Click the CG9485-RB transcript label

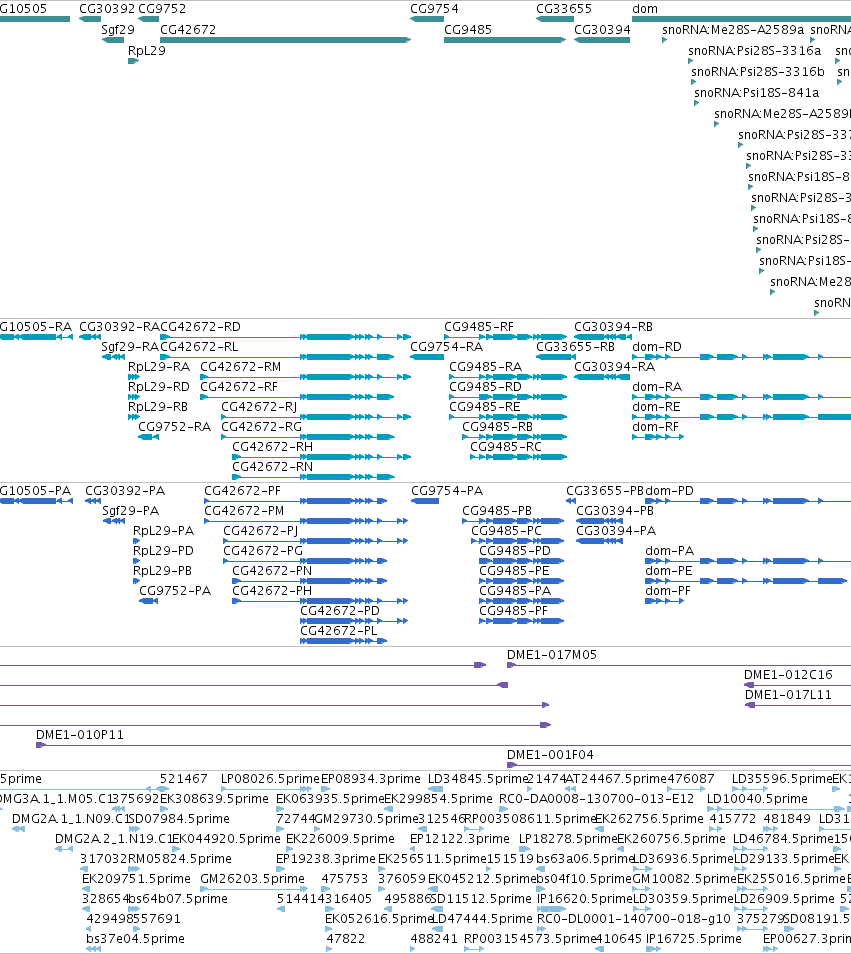pyautogui.click(x=498, y=427)
